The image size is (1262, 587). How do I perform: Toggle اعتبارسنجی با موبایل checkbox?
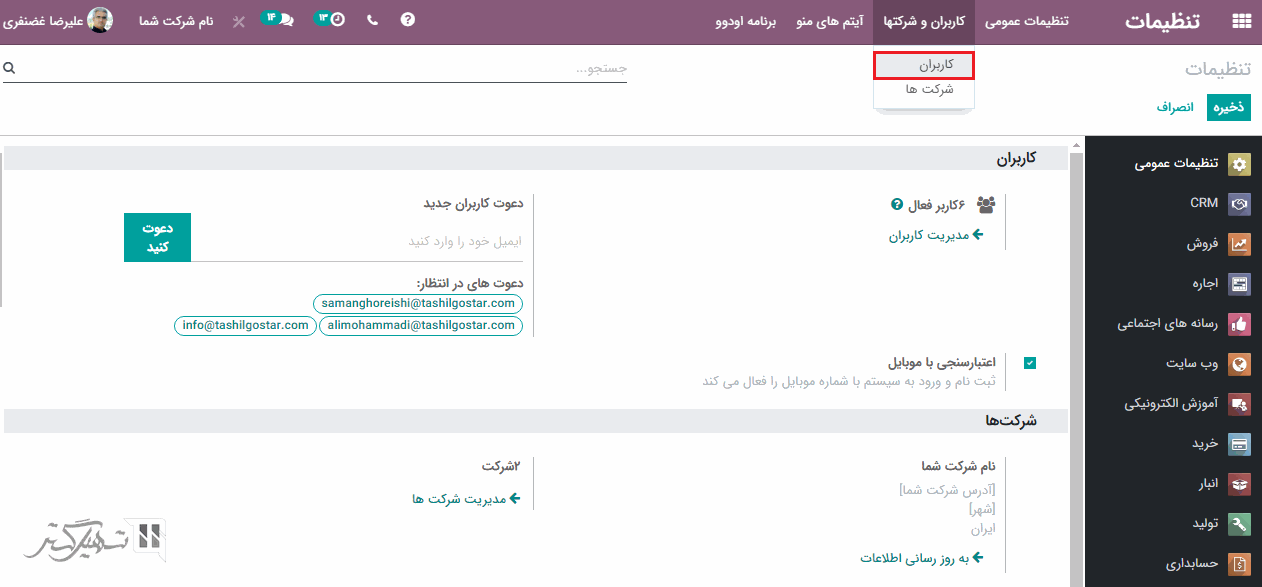pos(1030,363)
